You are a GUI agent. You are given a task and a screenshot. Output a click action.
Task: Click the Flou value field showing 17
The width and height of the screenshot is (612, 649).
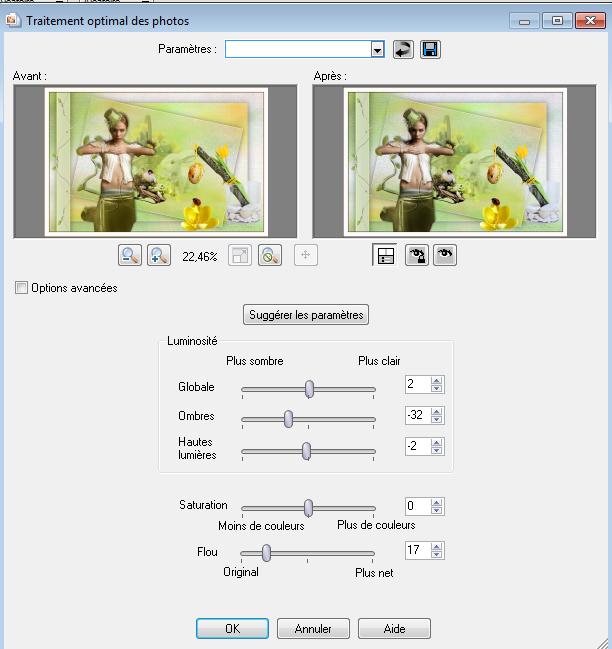click(418, 550)
